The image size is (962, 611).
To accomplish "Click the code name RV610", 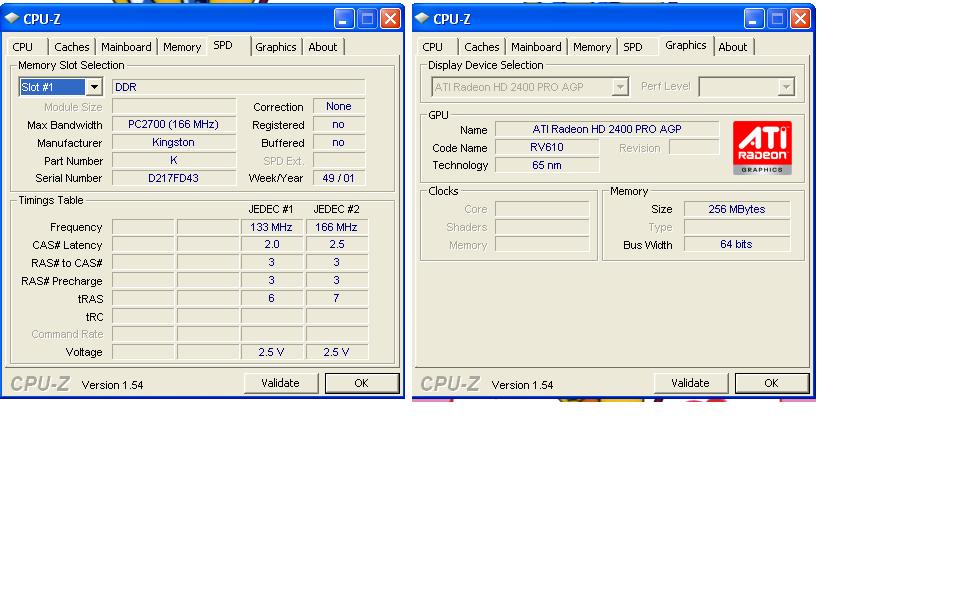I will [547, 147].
